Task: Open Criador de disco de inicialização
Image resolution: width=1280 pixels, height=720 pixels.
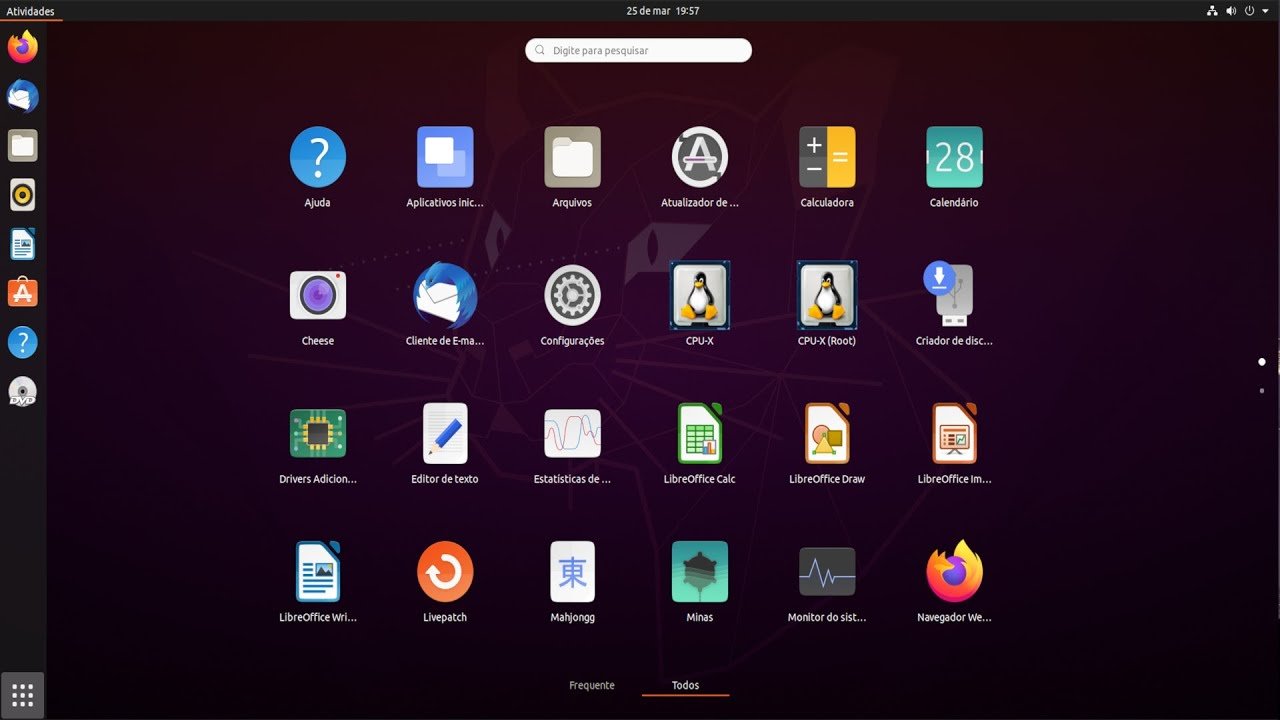Action: coord(948,293)
